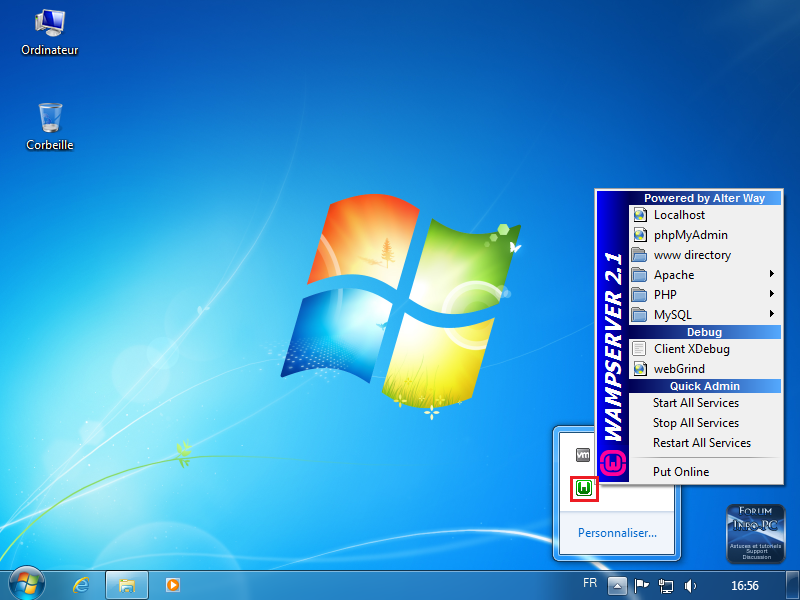
Task: Open the Windows Start menu
Action: (x=27, y=584)
